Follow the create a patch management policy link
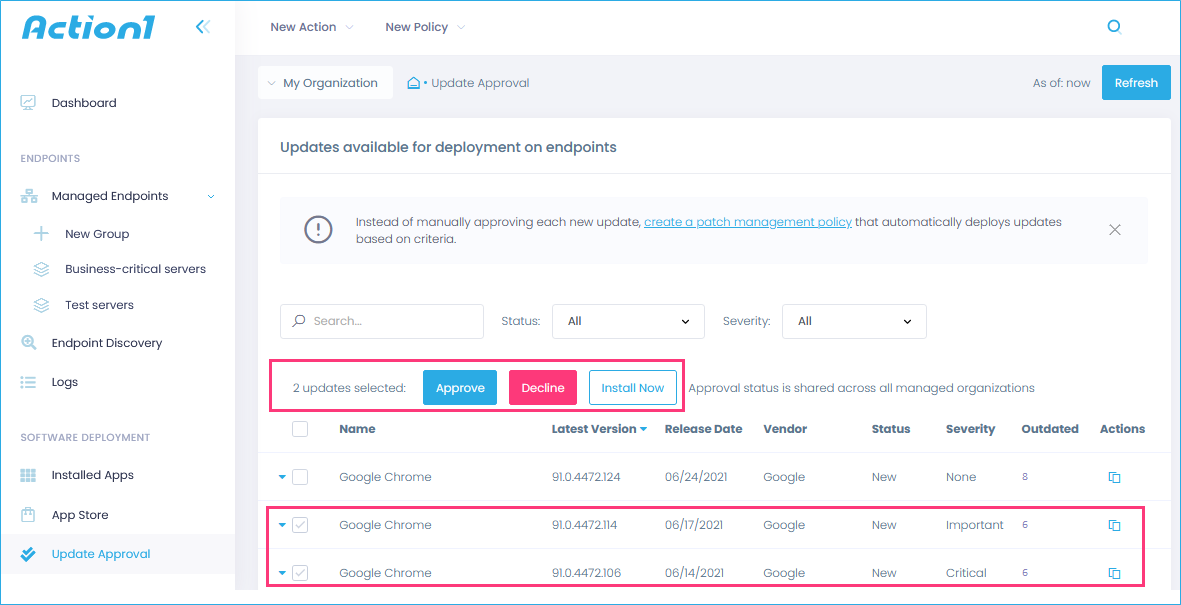The image size is (1181, 605). (747, 222)
